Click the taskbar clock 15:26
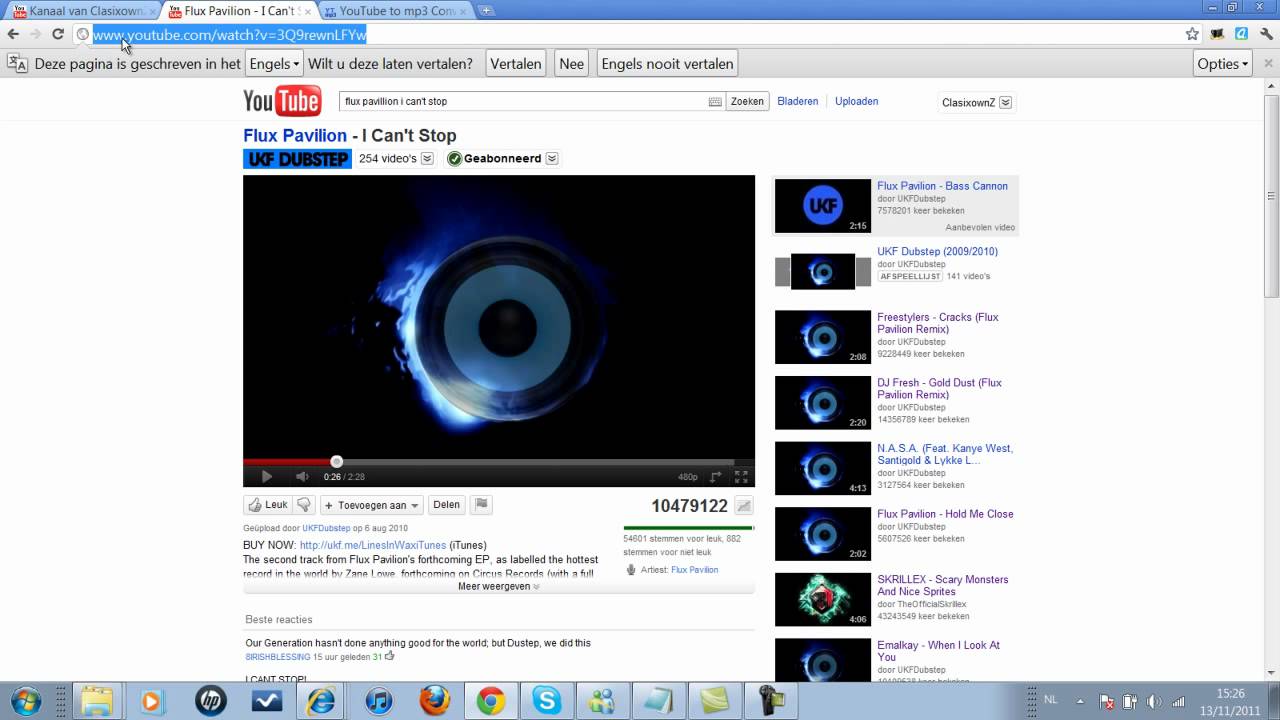The width and height of the screenshot is (1280, 720). point(1230,693)
